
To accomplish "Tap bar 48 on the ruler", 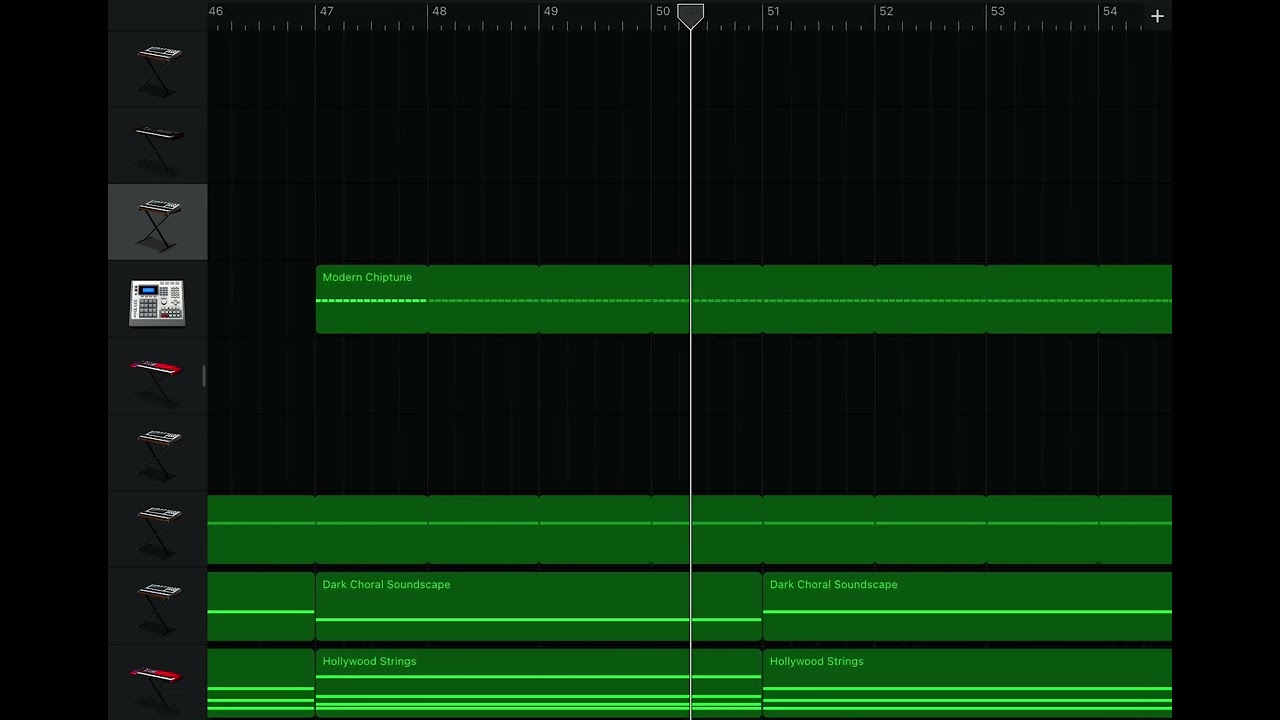I will [x=439, y=11].
